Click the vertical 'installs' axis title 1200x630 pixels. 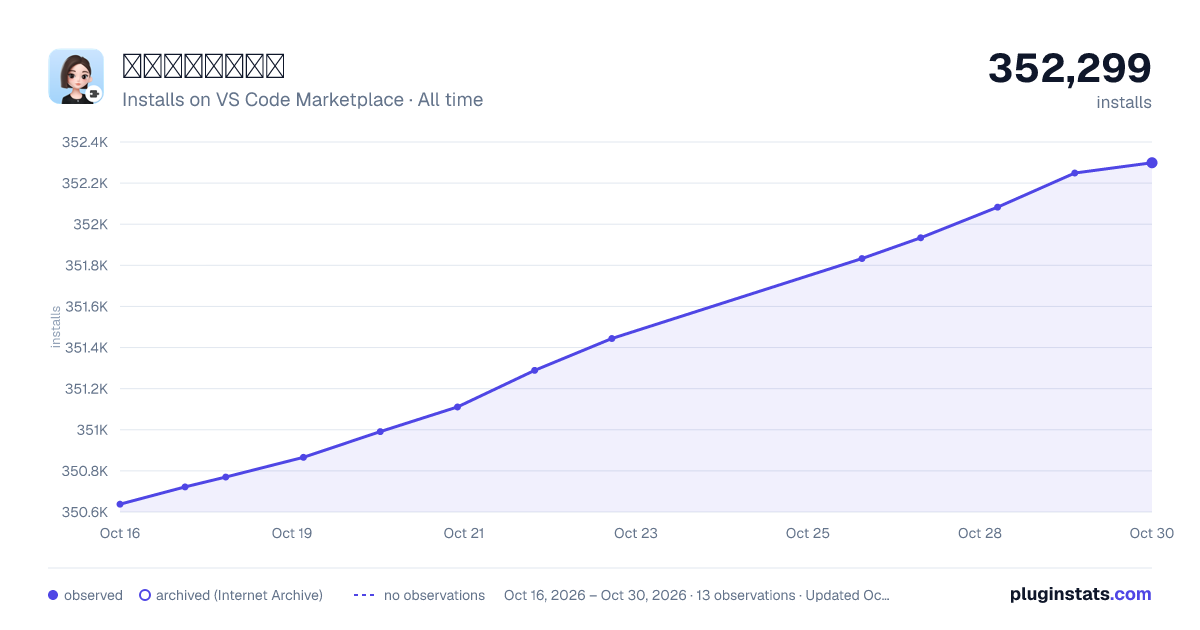click(x=56, y=327)
